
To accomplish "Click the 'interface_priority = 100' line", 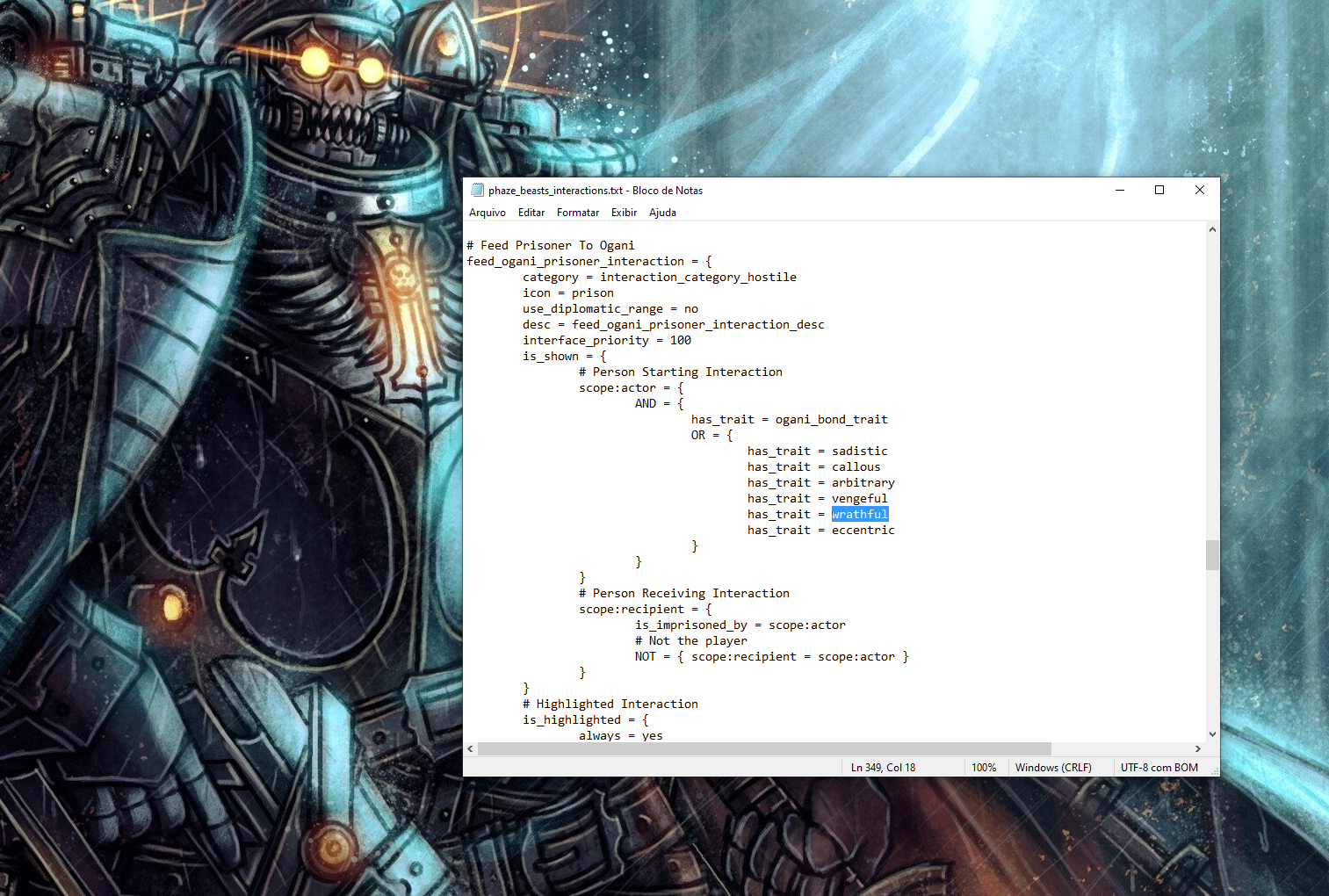I will 607,341.
